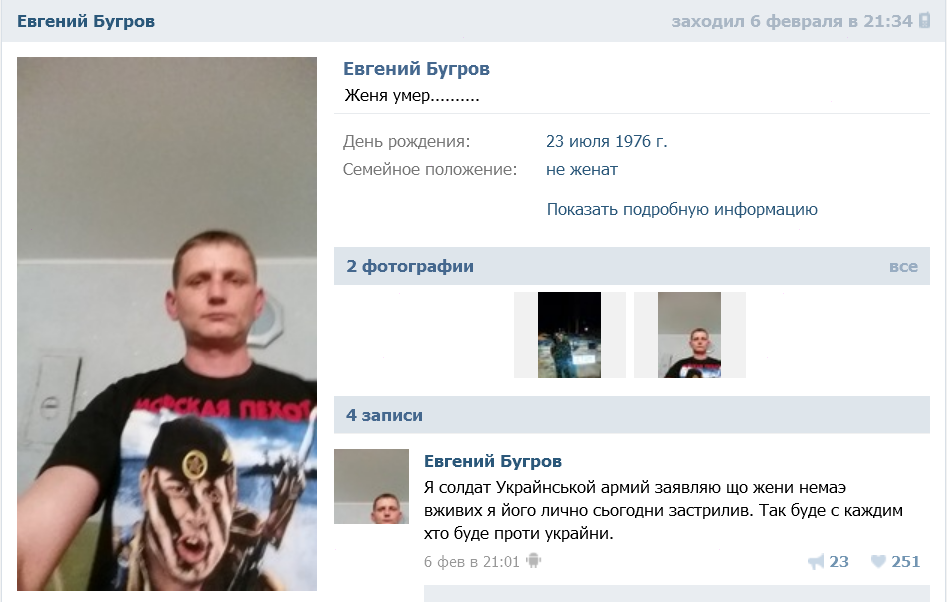Click marital status link 'не женат'
This screenshot has width=948, height=602.
[x=582, y=169]
